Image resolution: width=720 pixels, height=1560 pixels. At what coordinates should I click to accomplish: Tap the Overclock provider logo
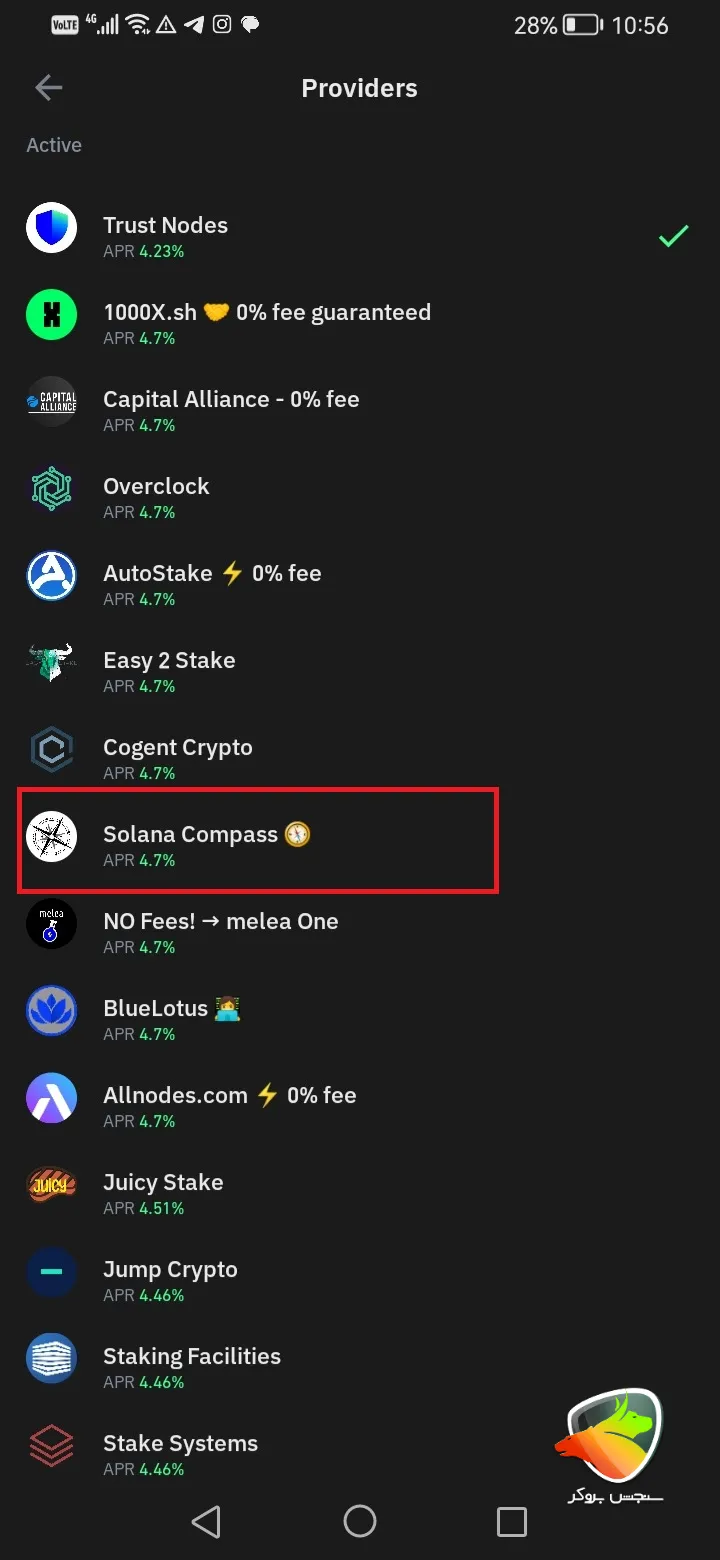pyautogui.click(x=51, y=488)
